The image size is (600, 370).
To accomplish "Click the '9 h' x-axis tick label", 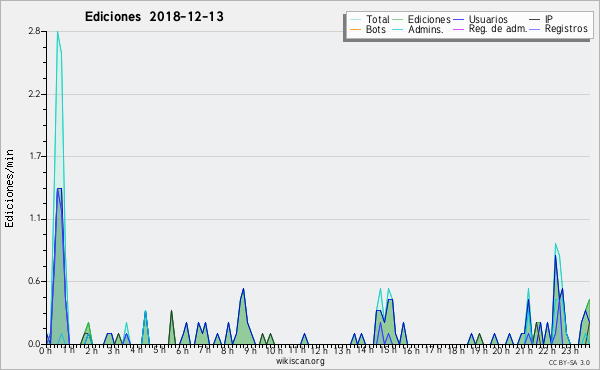I will click(x=250, y=350).
